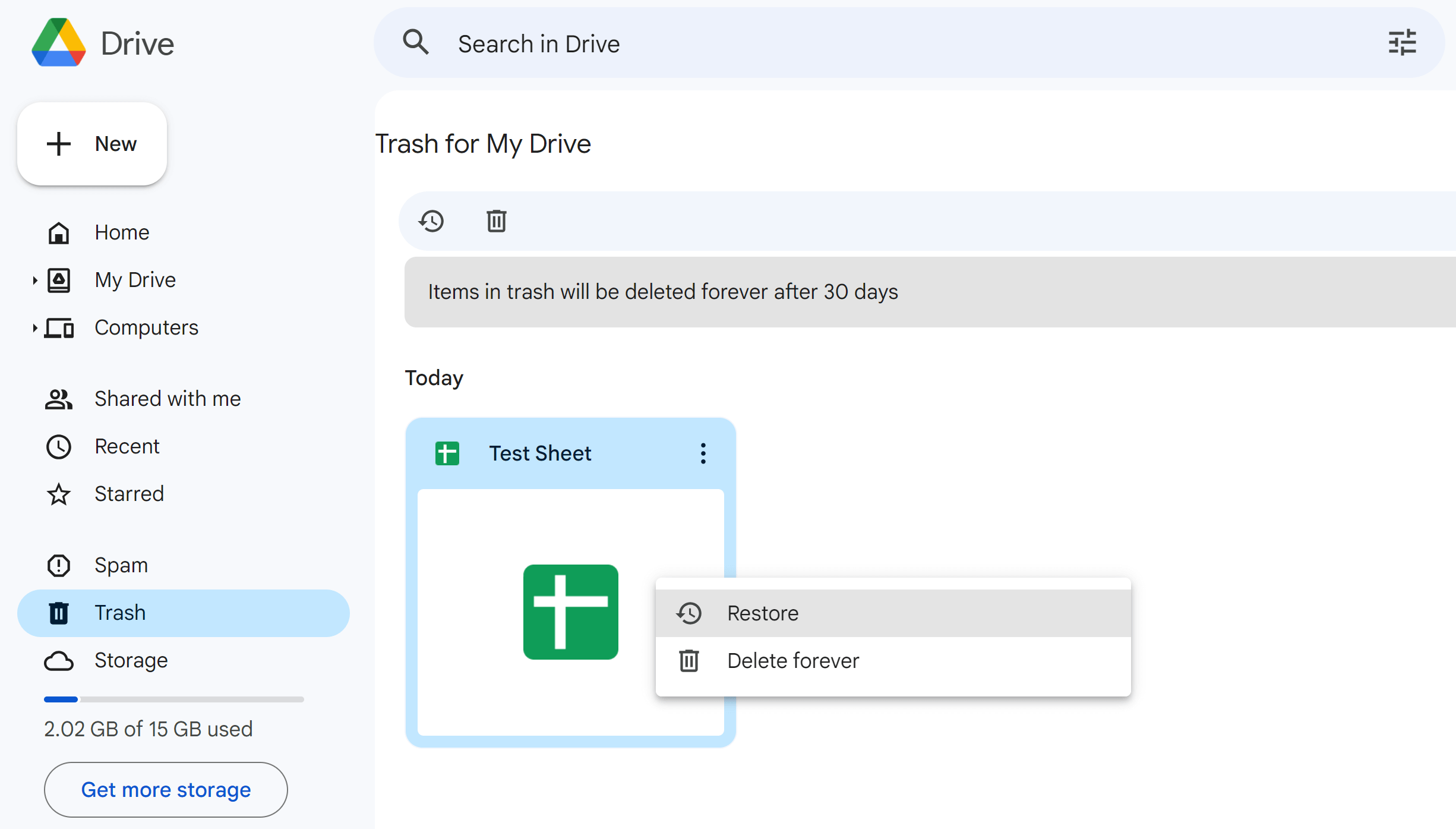Click the Test Sheet spreadsheet icon
This screenshot has width=1456, height=829.
coord(570,612)
